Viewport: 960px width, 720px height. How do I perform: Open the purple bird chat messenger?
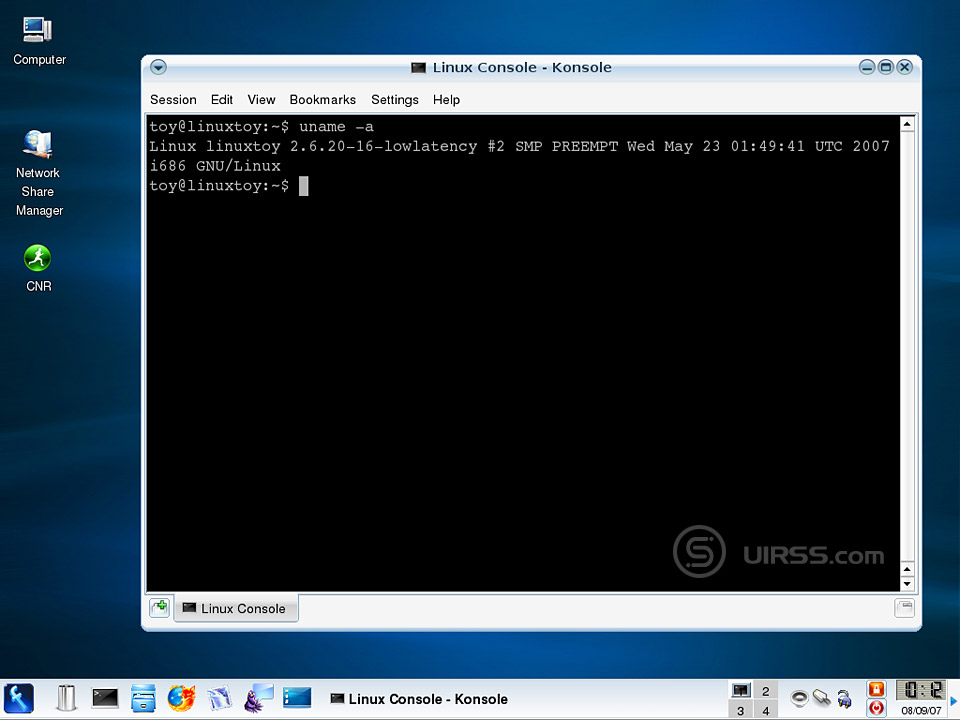click(257, 697)
